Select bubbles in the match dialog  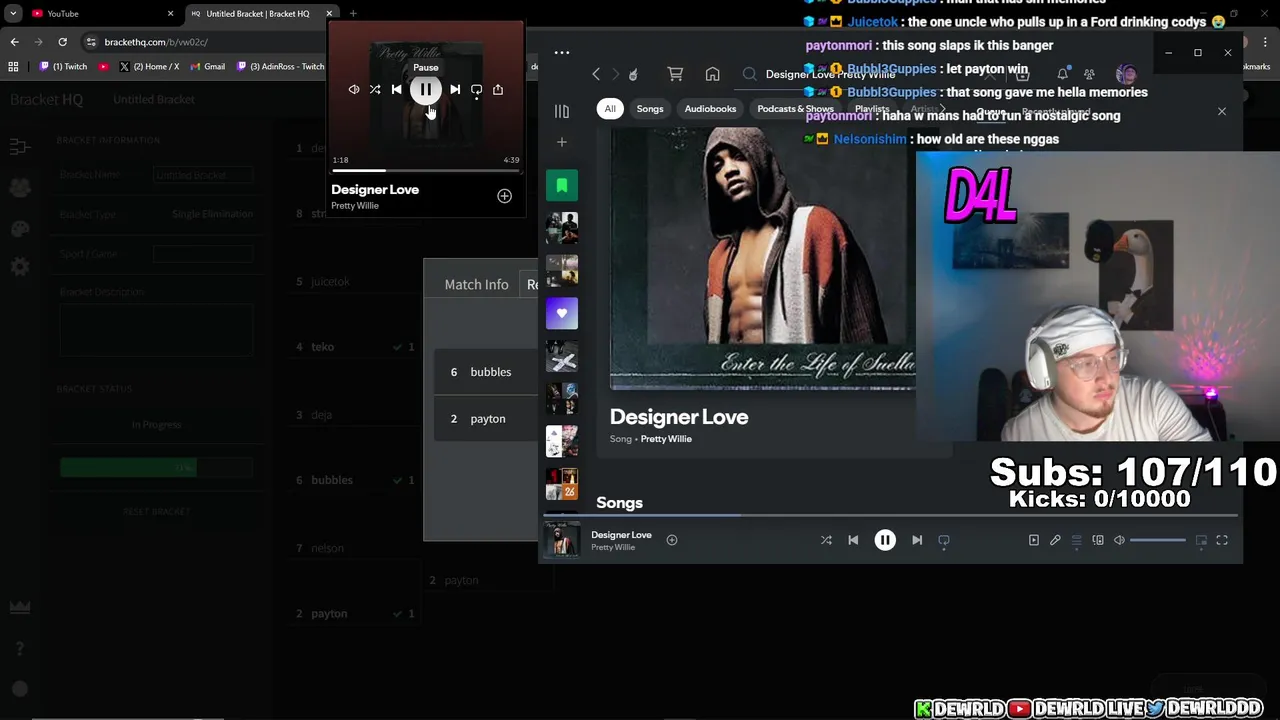point(486,372)
